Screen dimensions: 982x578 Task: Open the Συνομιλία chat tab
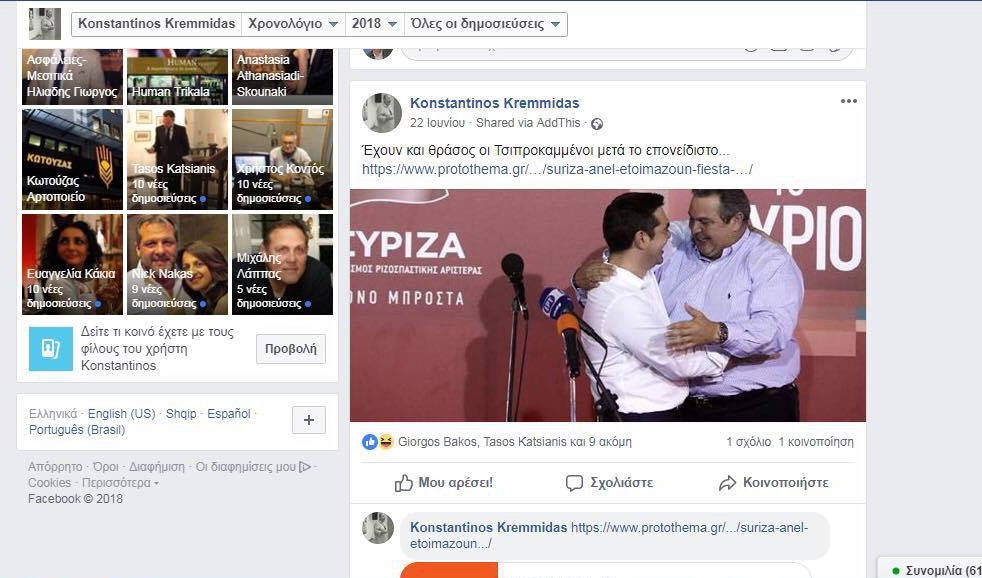[935, 570]
